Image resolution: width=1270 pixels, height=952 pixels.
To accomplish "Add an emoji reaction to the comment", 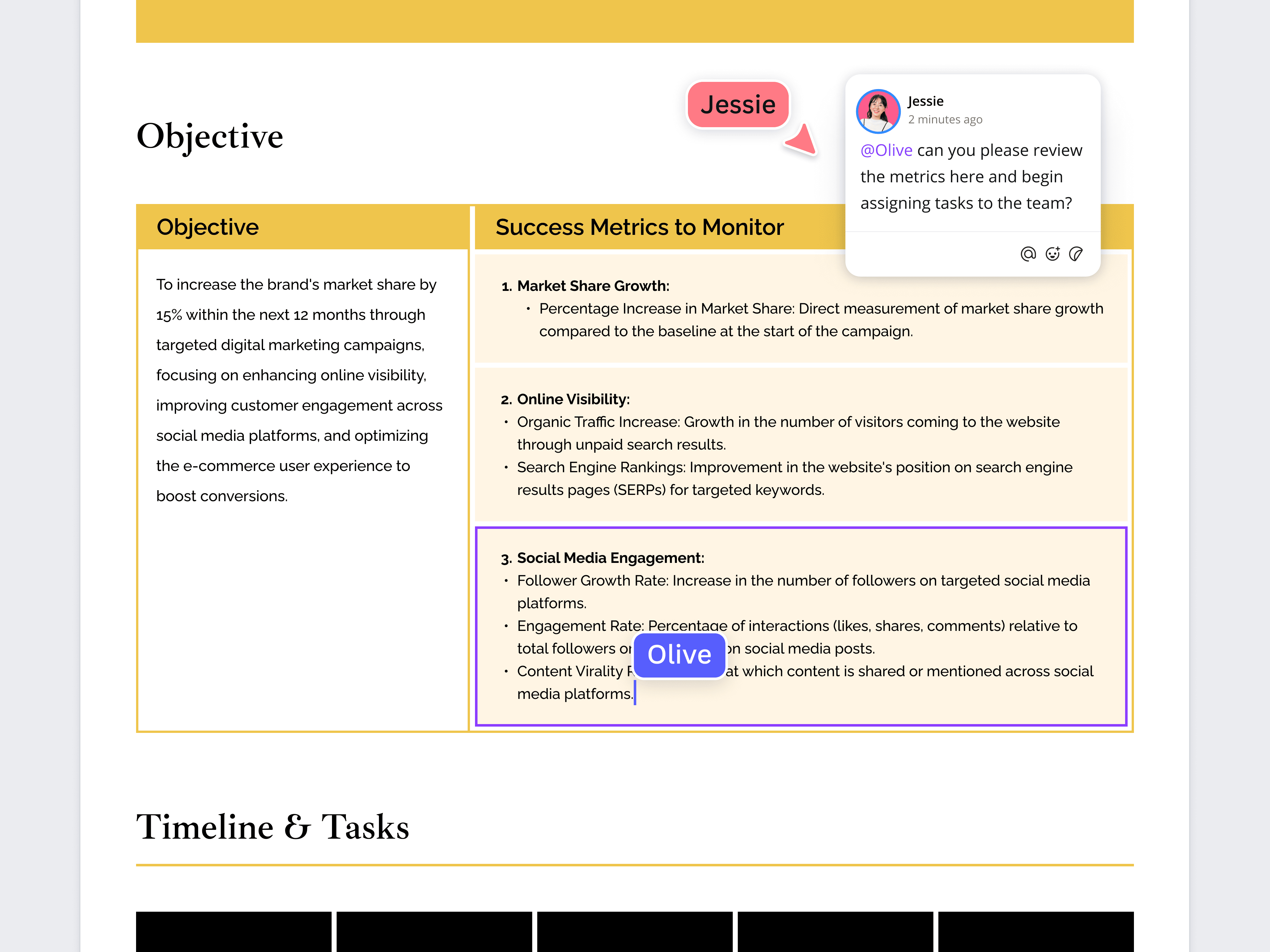I will tap(1052, 254).
